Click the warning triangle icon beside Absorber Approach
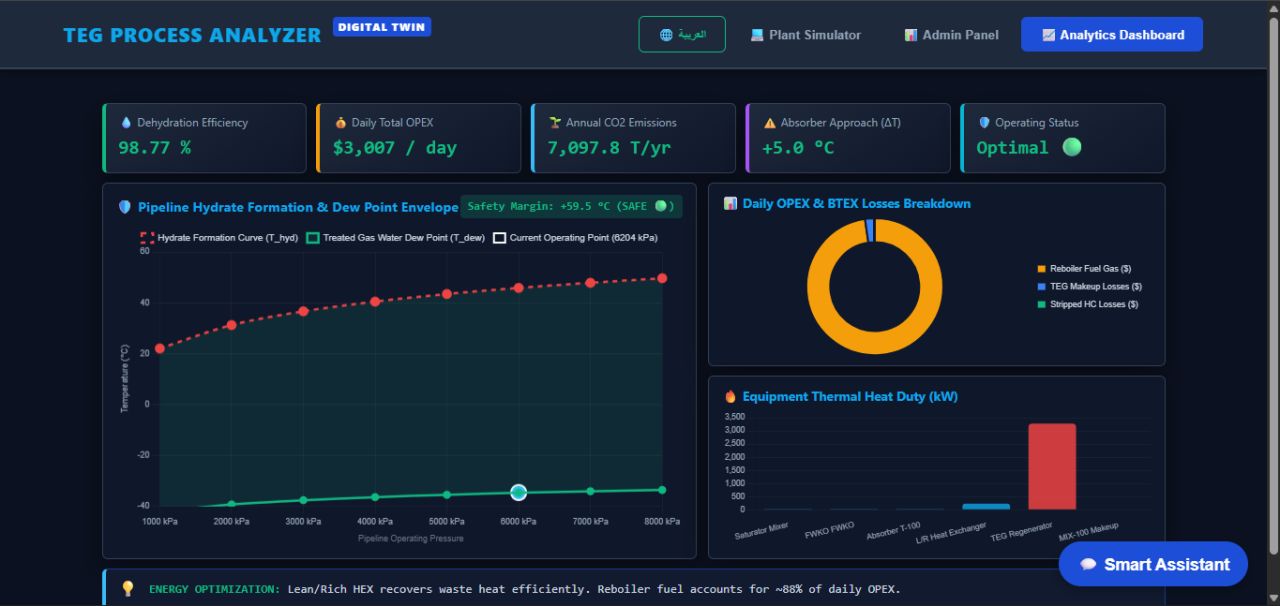Viewport: 1280px width, 606px height. [x=770, y=123]
